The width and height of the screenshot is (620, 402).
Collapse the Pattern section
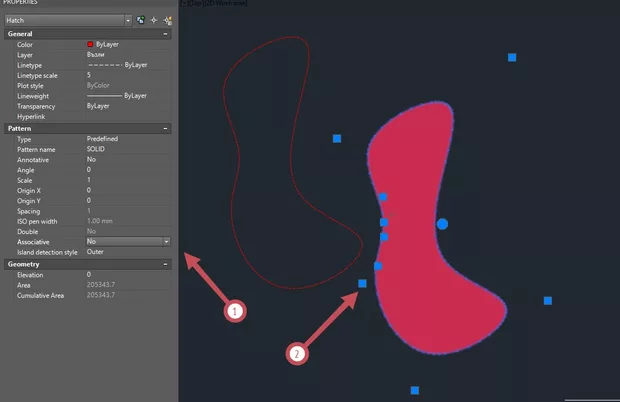tap(166, 129)
